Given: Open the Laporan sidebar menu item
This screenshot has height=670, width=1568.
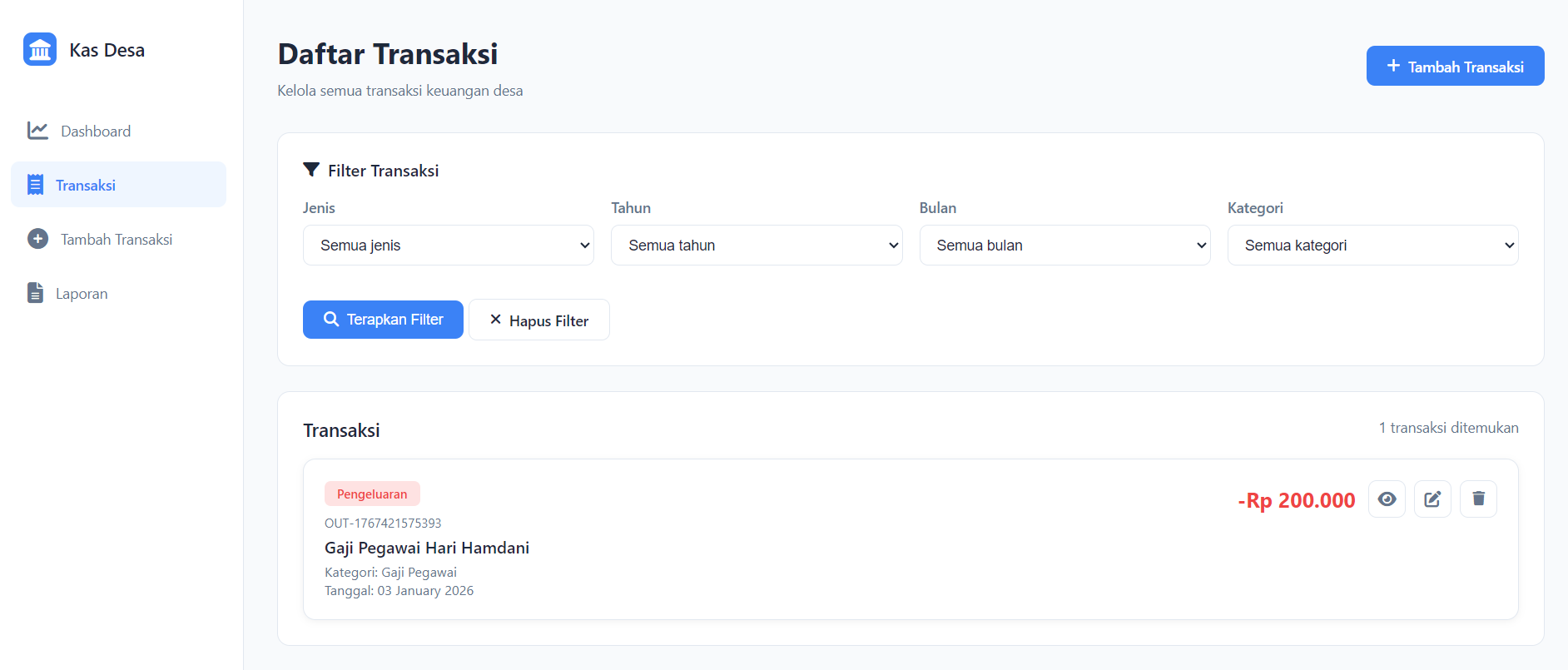Looking at the screenshot, I should pyautogui.click(x=118, y=293).
